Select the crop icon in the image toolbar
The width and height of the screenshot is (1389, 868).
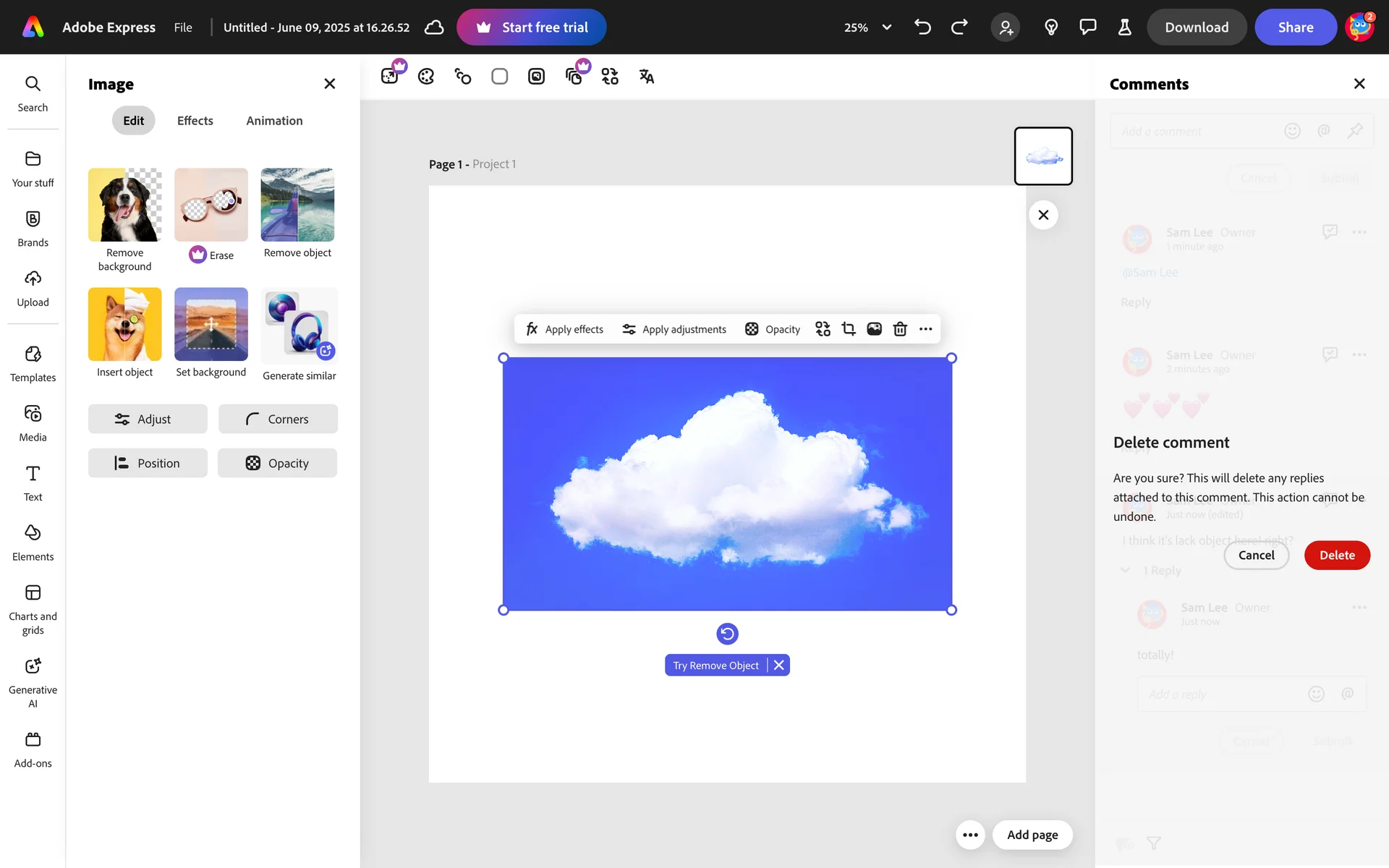coord(849,329)
